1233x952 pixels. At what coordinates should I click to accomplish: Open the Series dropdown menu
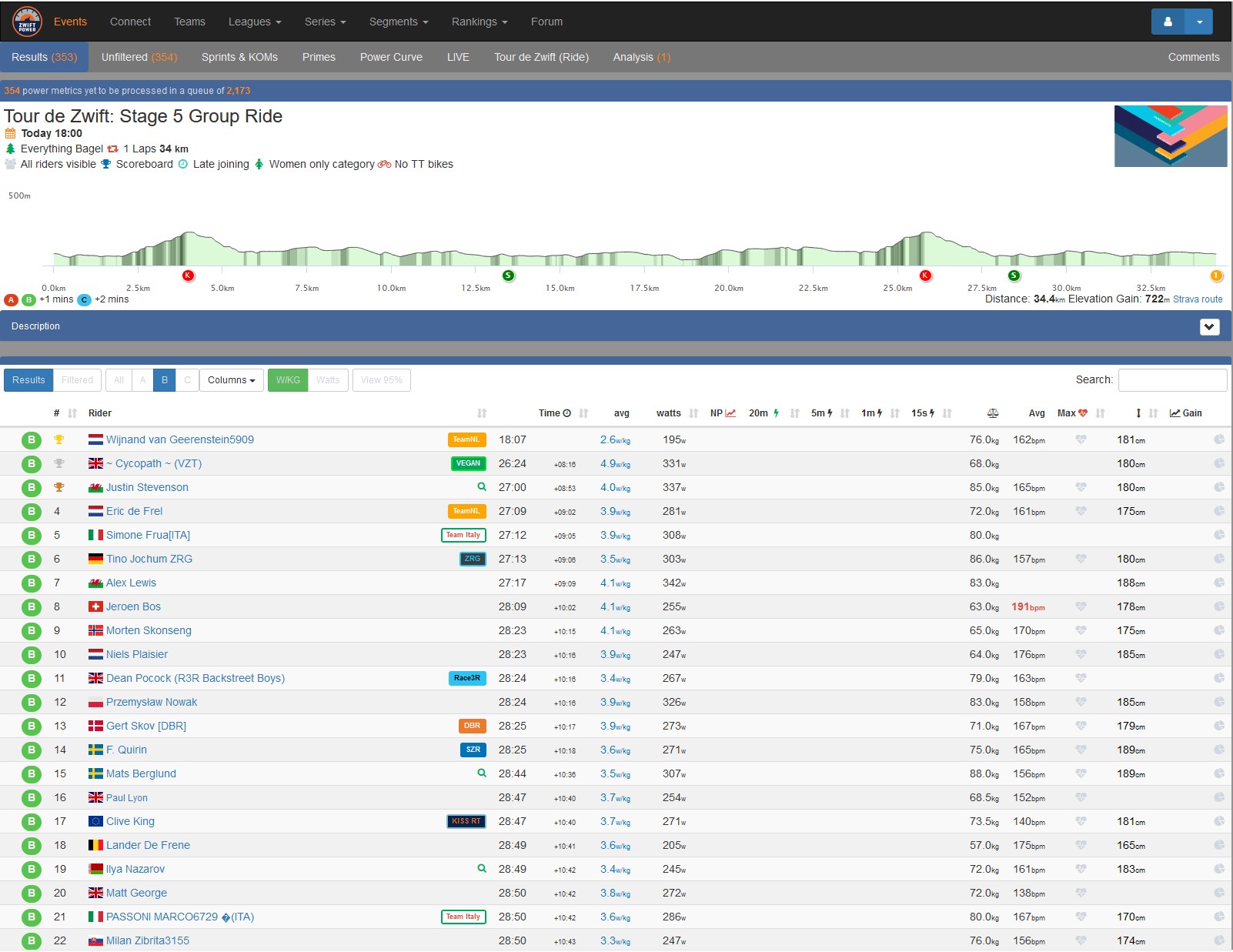coord(326,22)
